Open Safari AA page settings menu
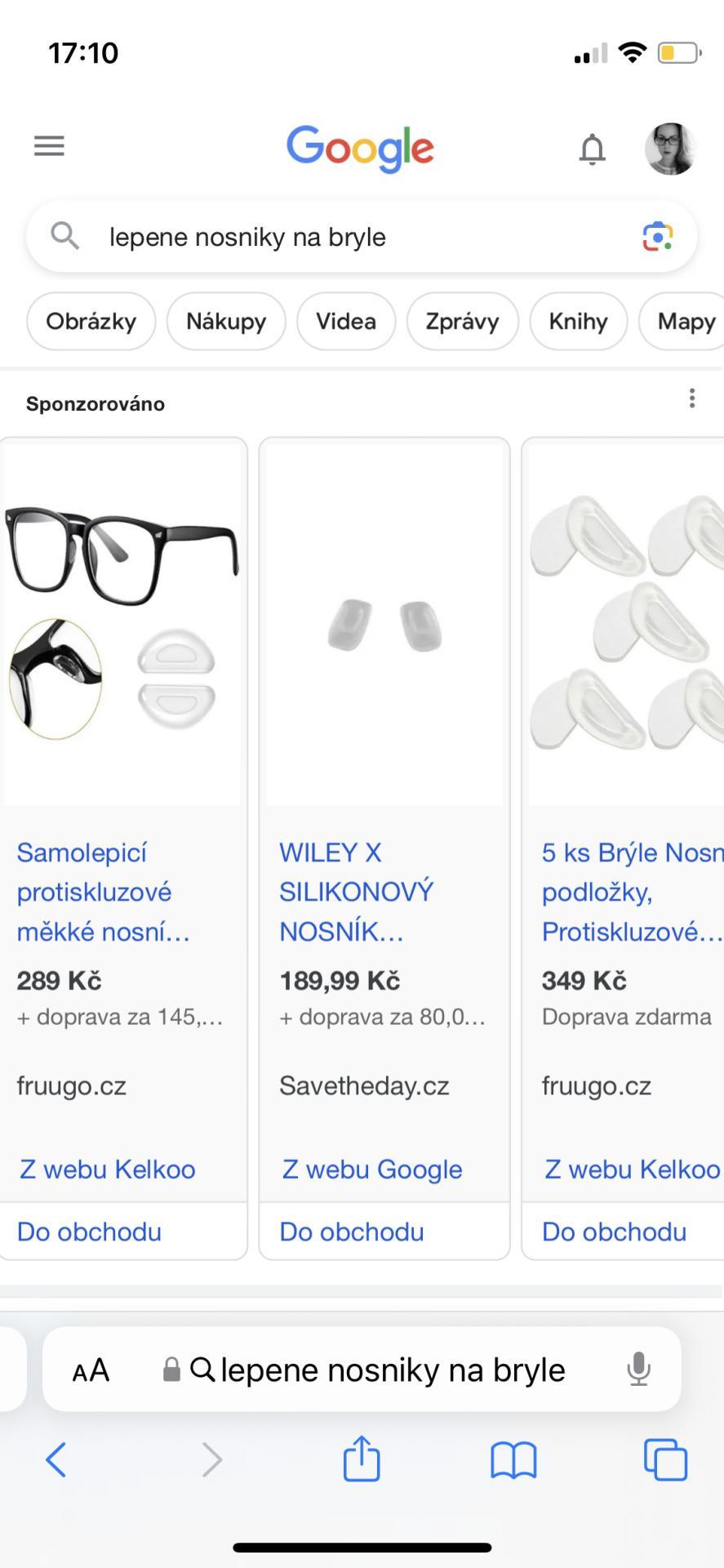 tap(91, 1370)
